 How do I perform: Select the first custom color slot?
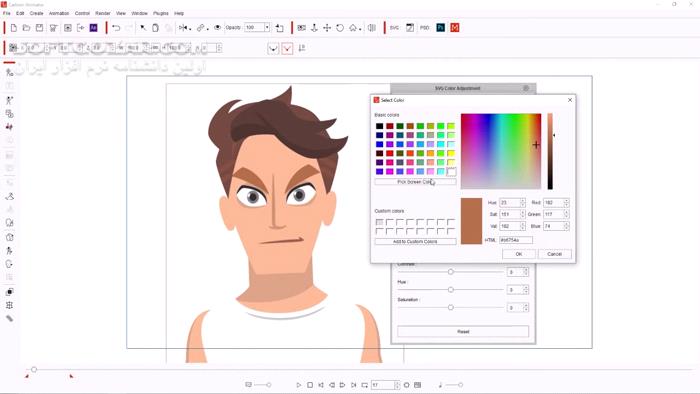[379, 222]
